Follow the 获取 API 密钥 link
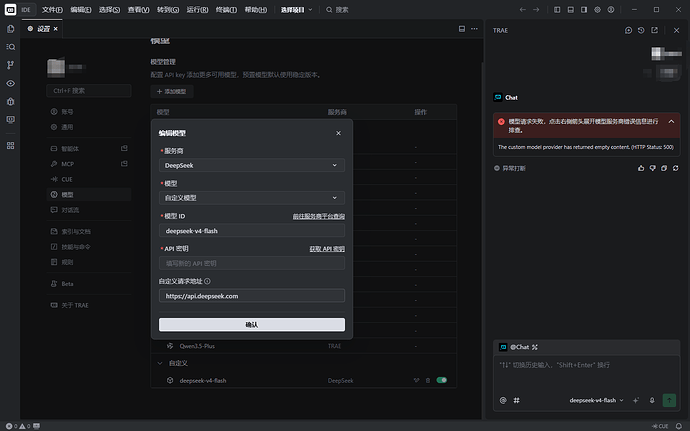The width and height of the screenshot is (690, 431). (327, 249)
